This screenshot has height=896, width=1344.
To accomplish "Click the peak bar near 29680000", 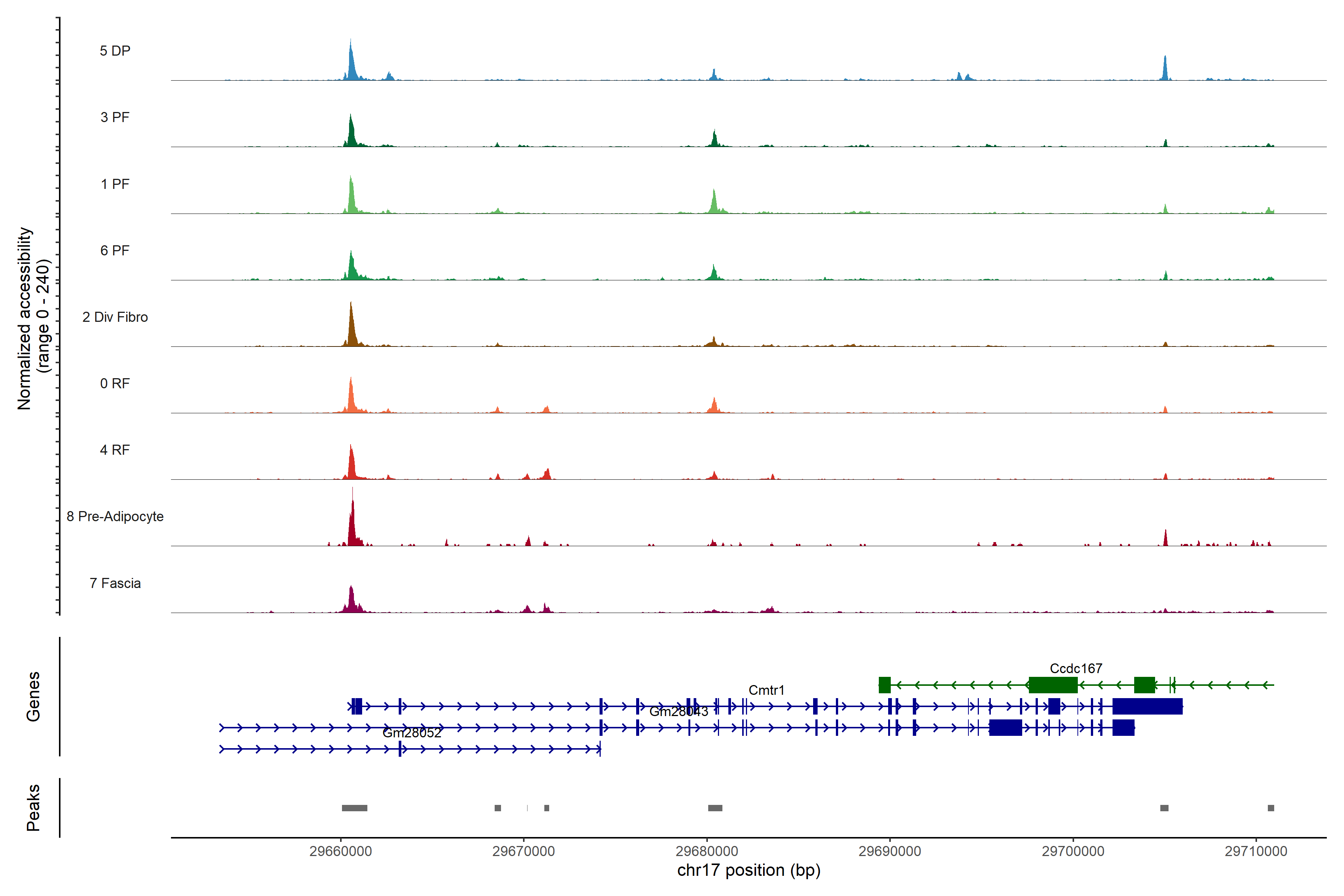I will tap(715, 808).
